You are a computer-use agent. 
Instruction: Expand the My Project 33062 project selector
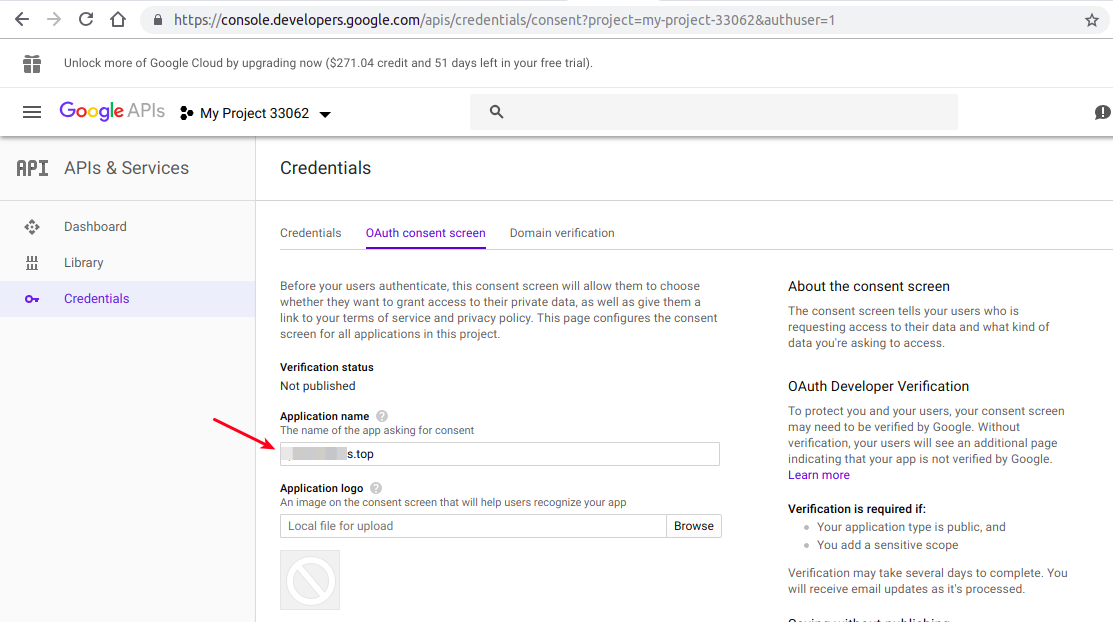click(255, 114)
